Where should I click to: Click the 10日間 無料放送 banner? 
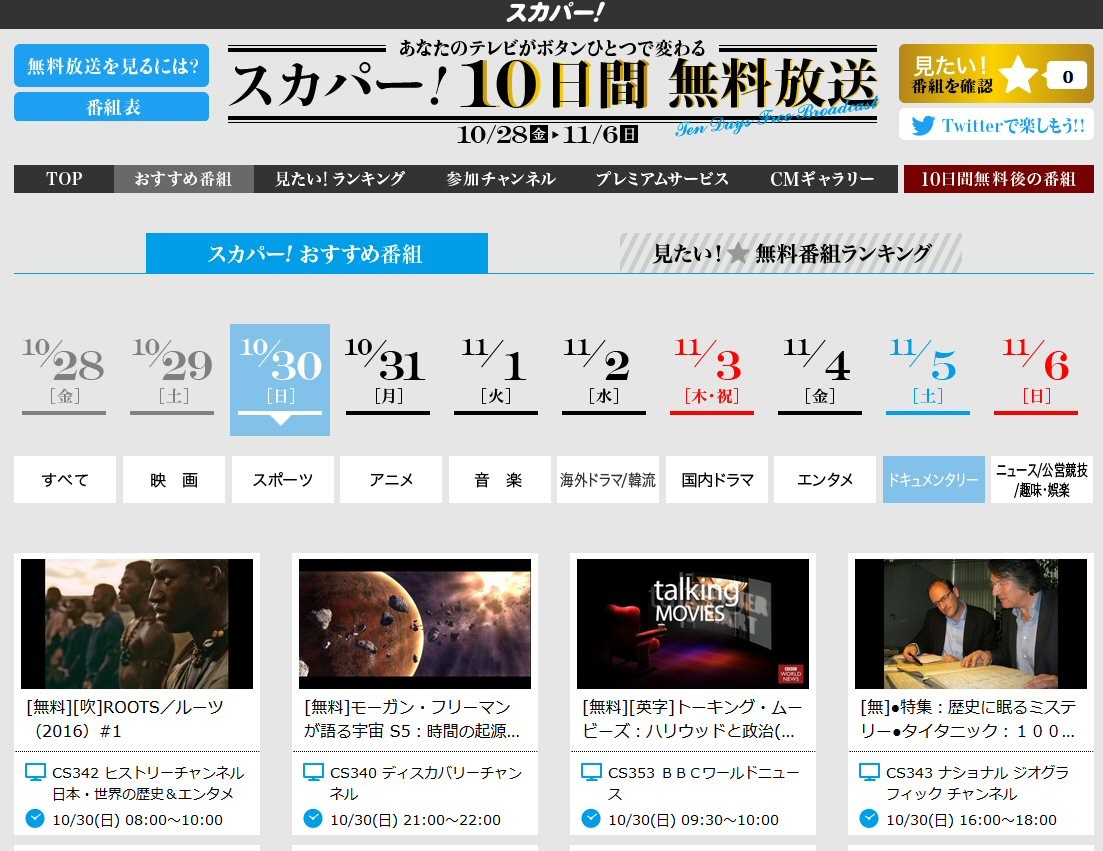[x=553, y=91]
